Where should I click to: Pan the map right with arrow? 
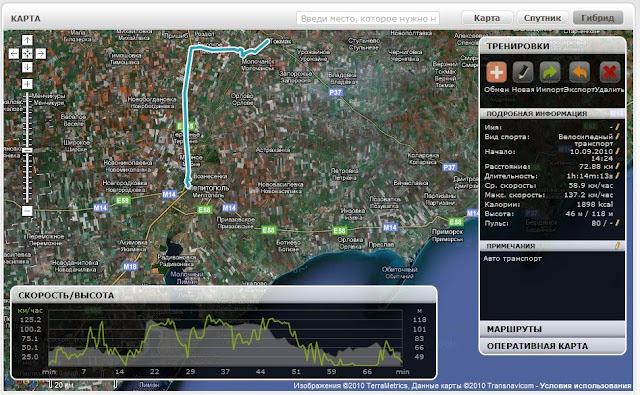[x=41, y=53]
